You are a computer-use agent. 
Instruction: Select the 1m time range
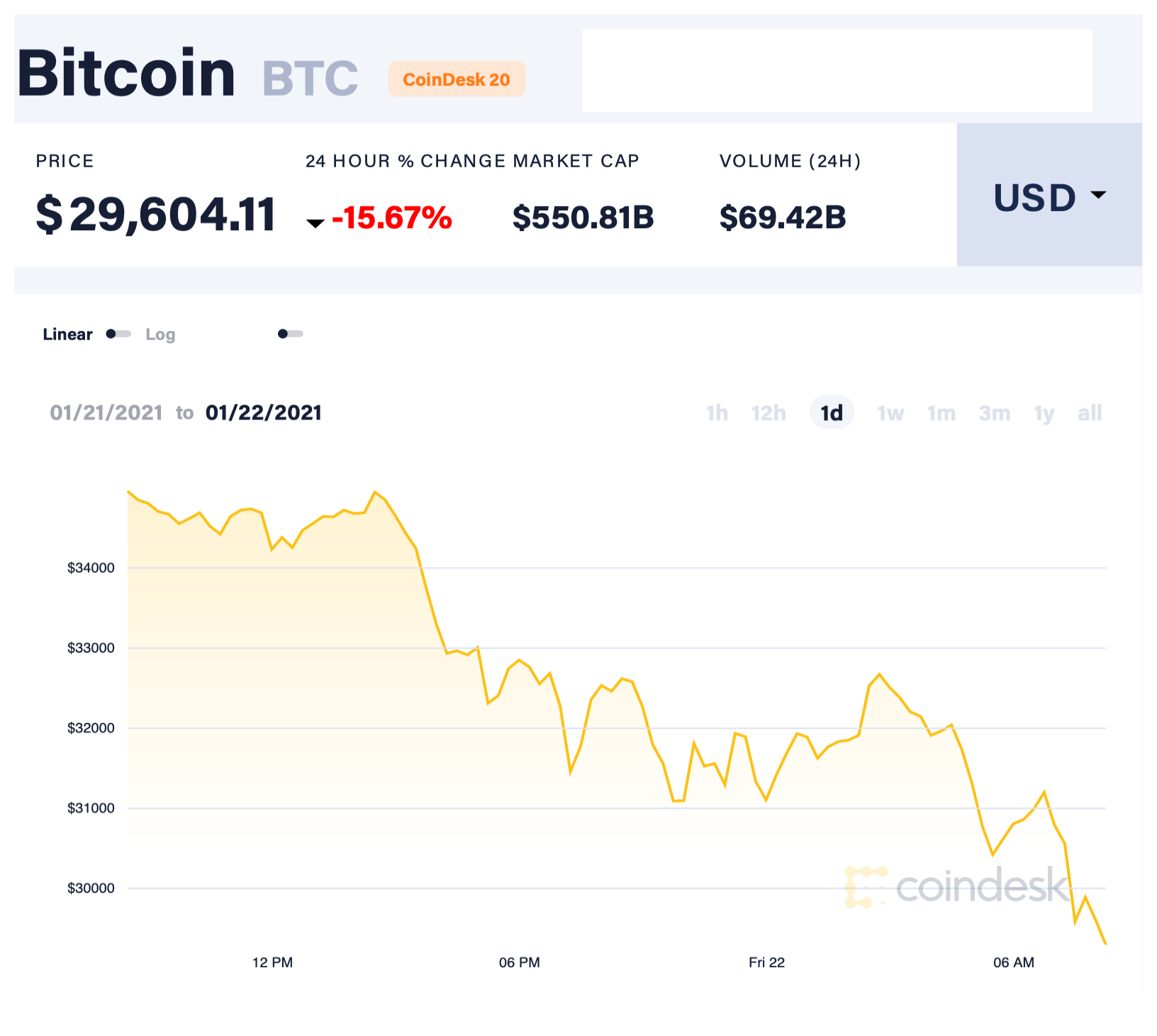click(941, 412)
